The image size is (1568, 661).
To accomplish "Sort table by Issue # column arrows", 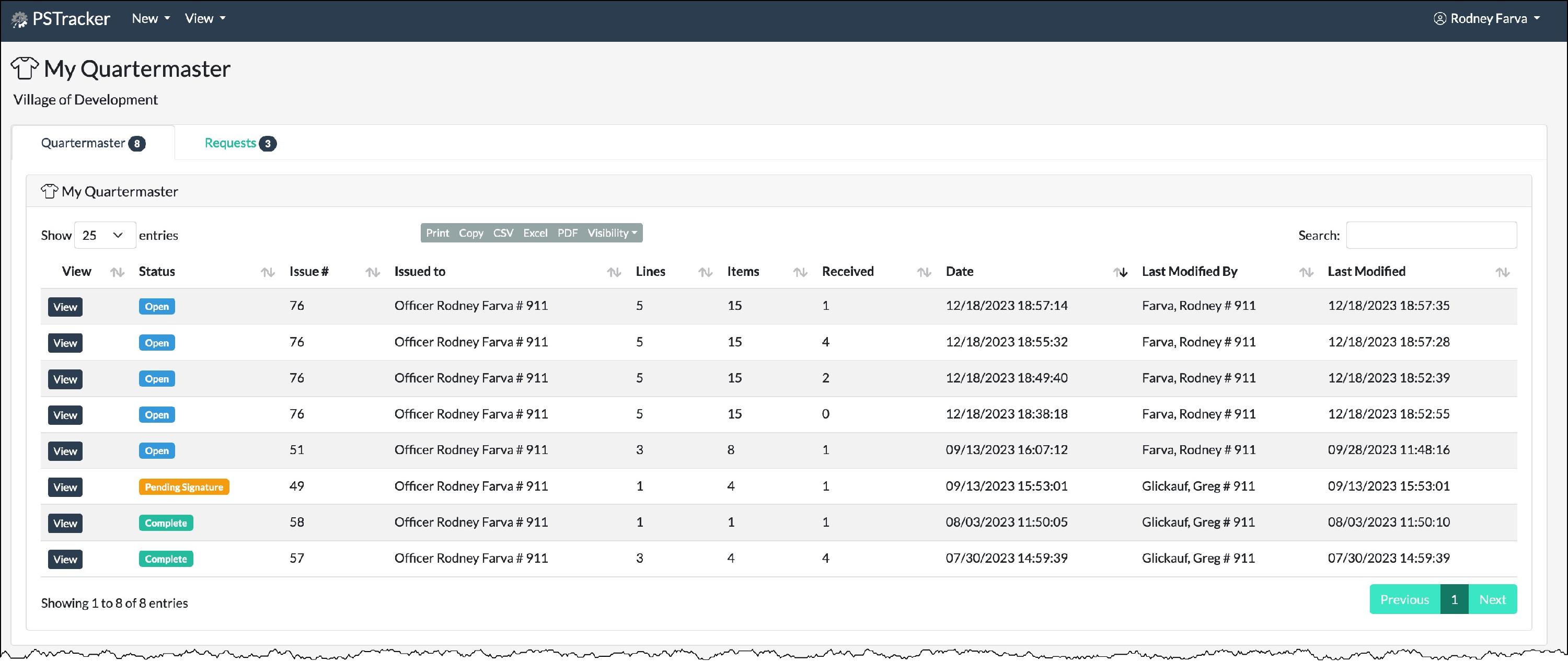I will (x=373, y=272).
